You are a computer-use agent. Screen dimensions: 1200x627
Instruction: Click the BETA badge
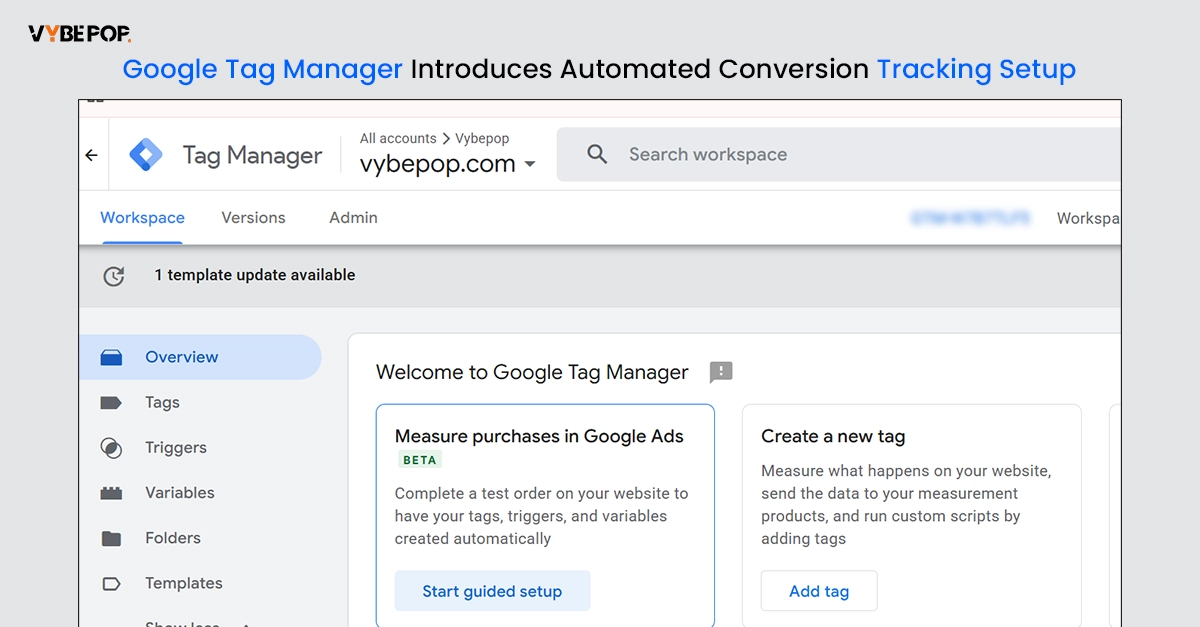(x=420, y=460)
